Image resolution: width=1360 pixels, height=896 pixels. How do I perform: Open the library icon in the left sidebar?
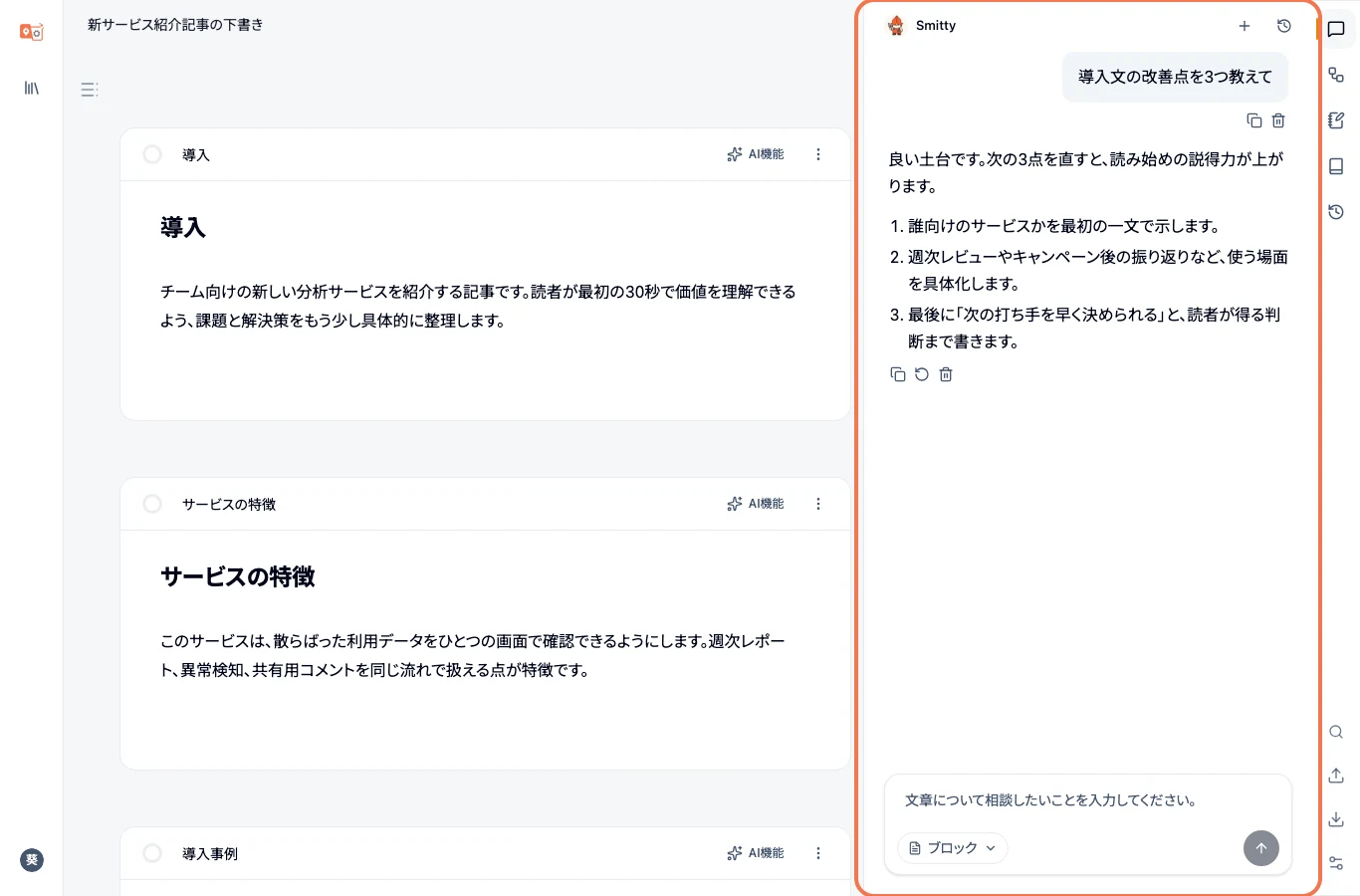pyautogui.click(x=31, y=89)
